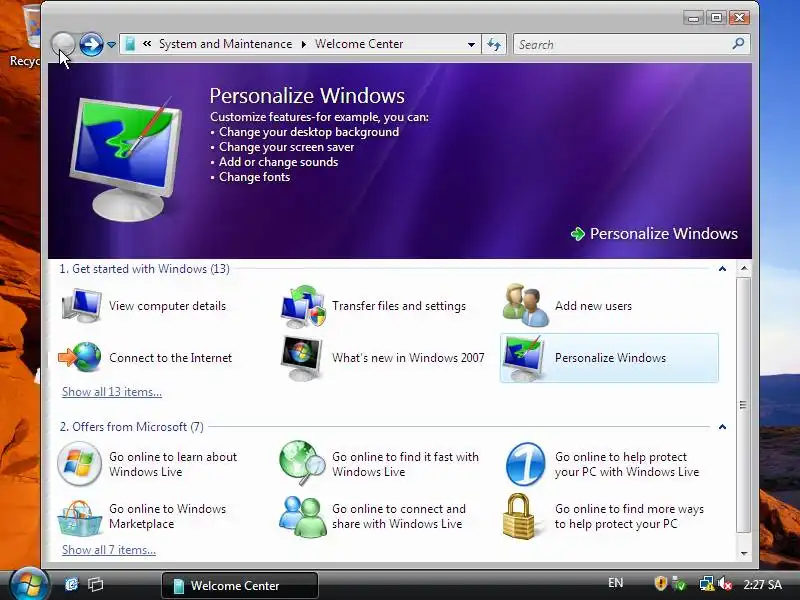Image resolution: width=800 pixels, height=600 pixels.
Task: Open the connect and share people icon
Action: (303, 516)
